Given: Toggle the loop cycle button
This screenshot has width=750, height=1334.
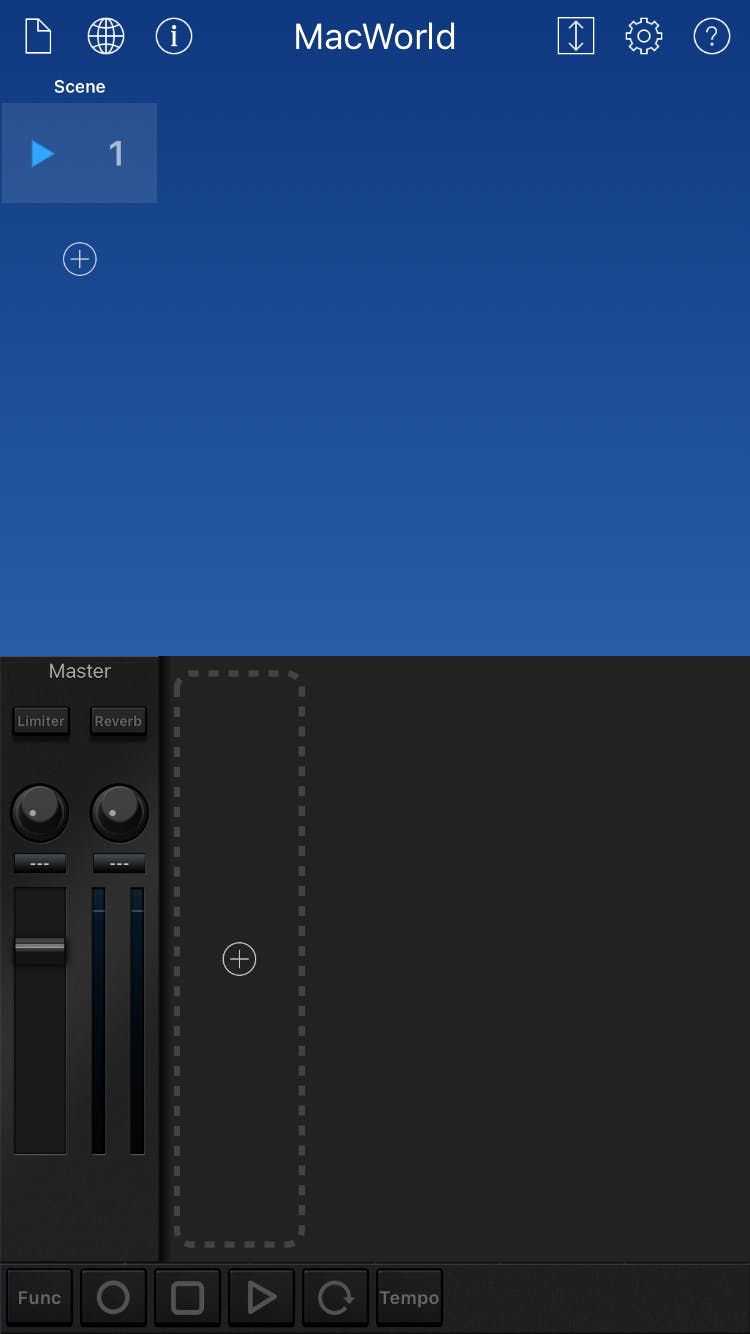Looking at the screenshot, I should [336, 1298].
